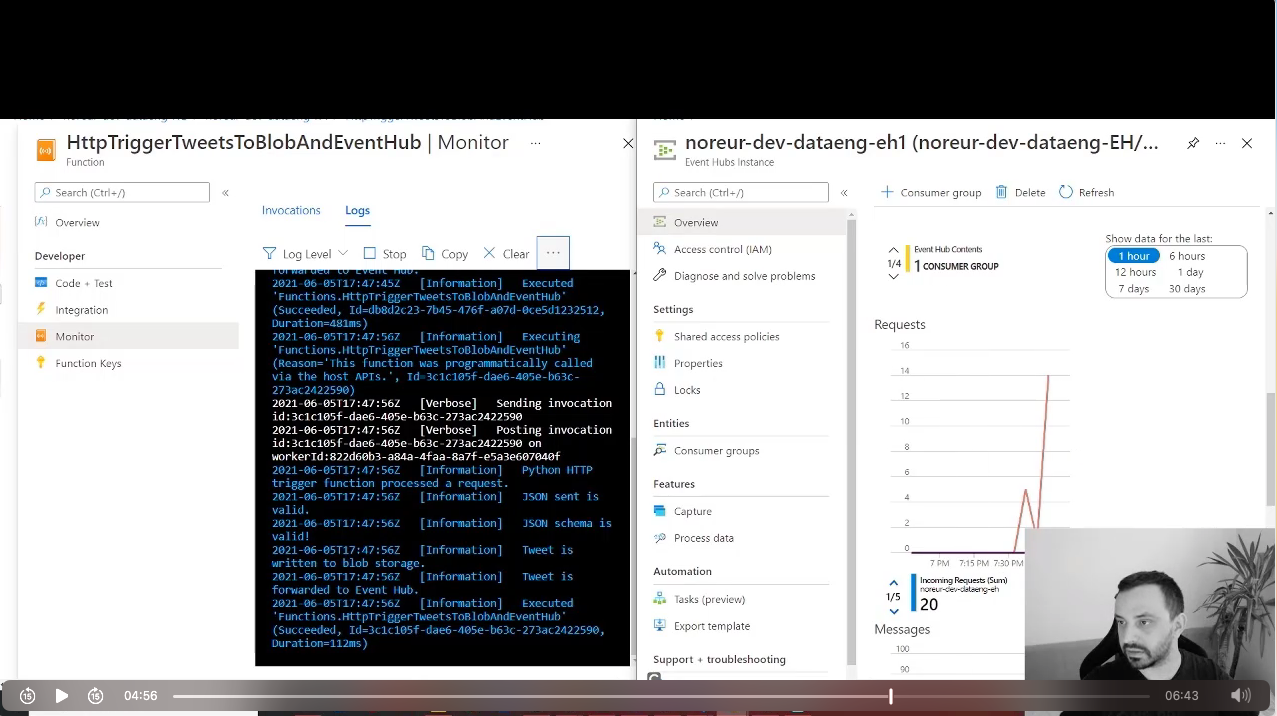Click the "04:56" elapsed time

coord(141,695)
